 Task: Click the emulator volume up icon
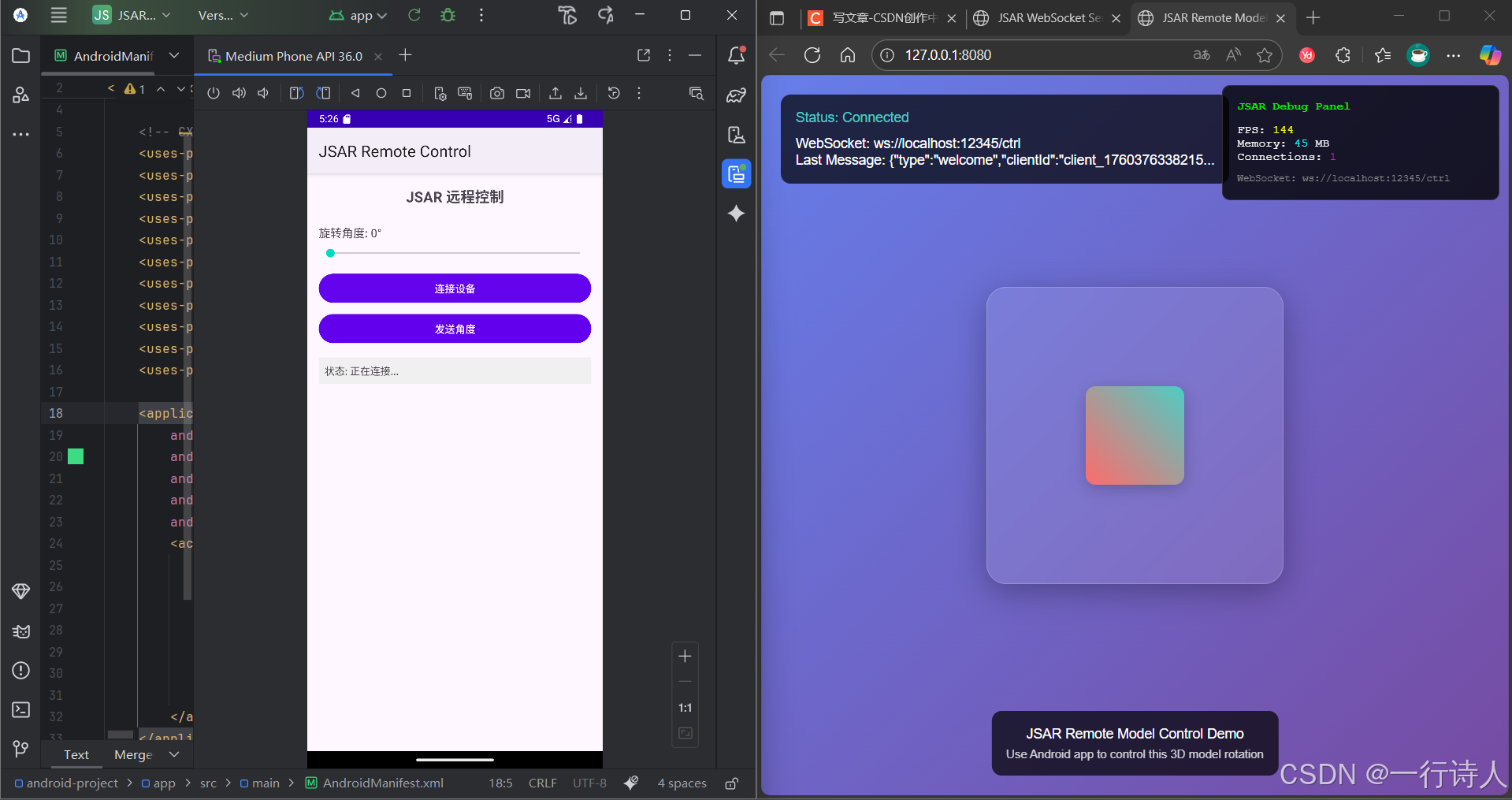pyautogui.click(x=239, y=93)
